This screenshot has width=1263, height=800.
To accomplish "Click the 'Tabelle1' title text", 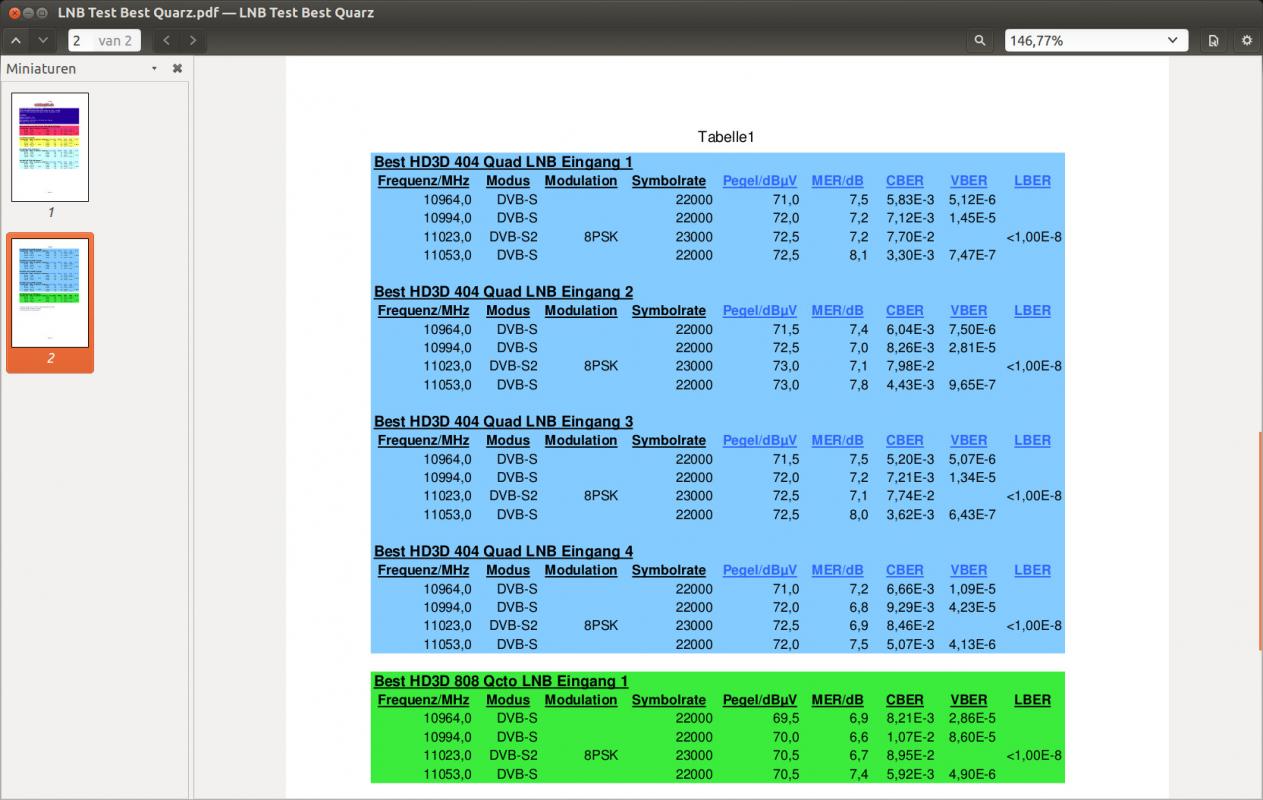I will pyautogui.click(x=726, y=137).
